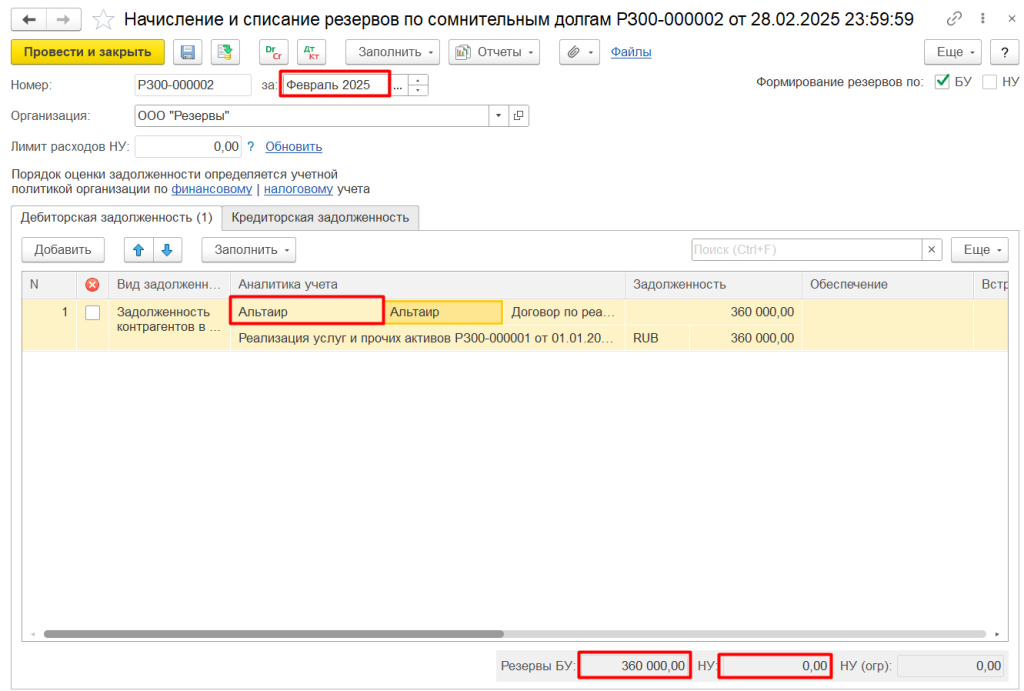Select Дебиторская задолженность tab

116,217
